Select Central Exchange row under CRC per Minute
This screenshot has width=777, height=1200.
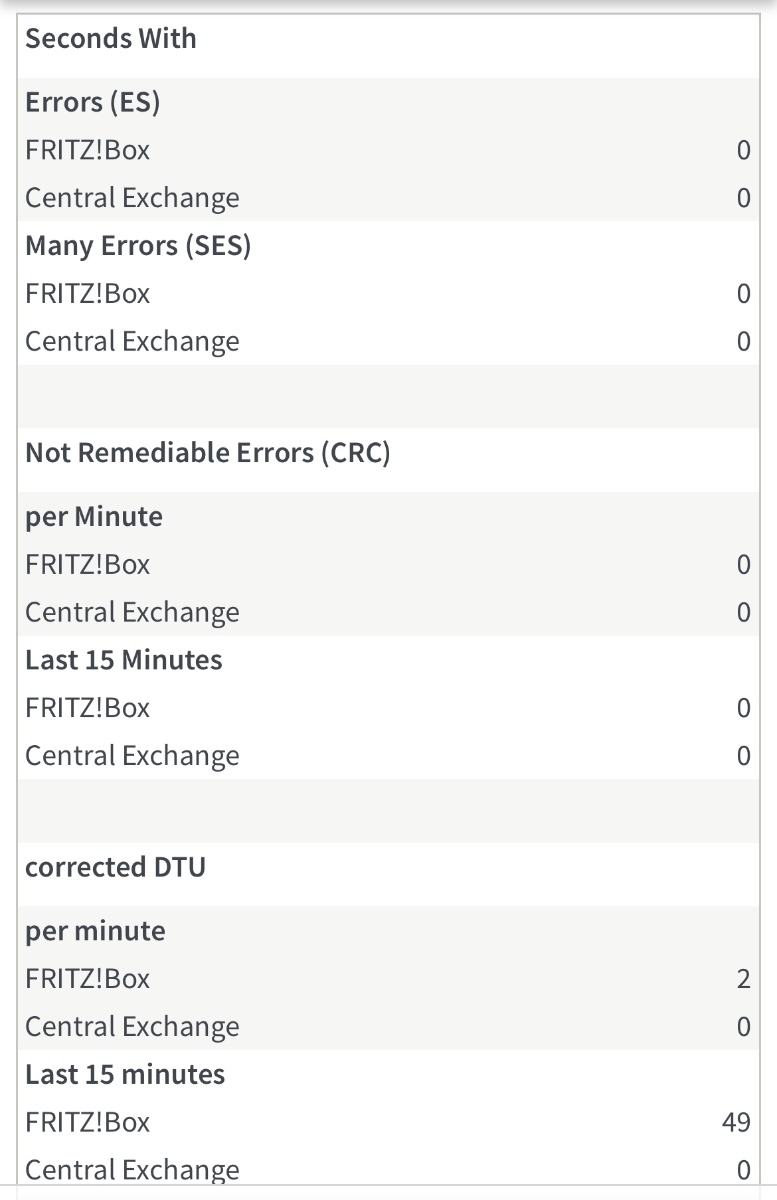point(388,612)
